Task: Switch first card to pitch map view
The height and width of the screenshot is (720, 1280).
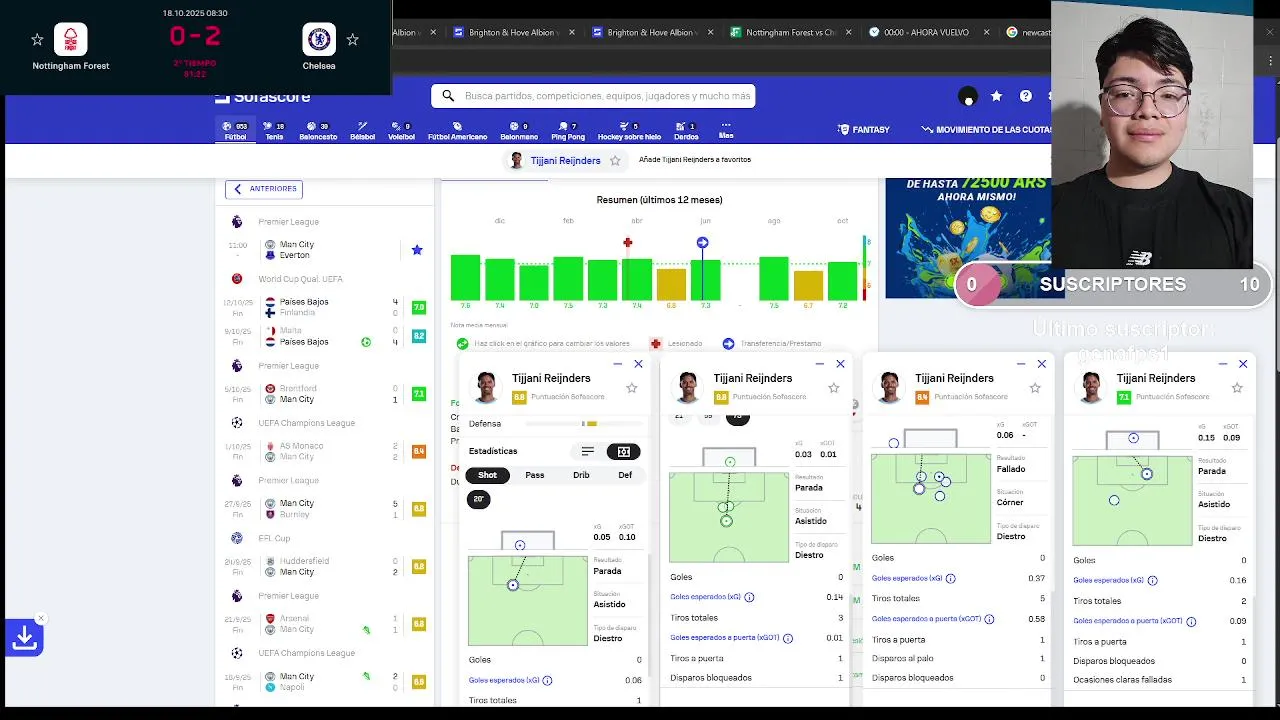Action: click(x=624, y=452)
